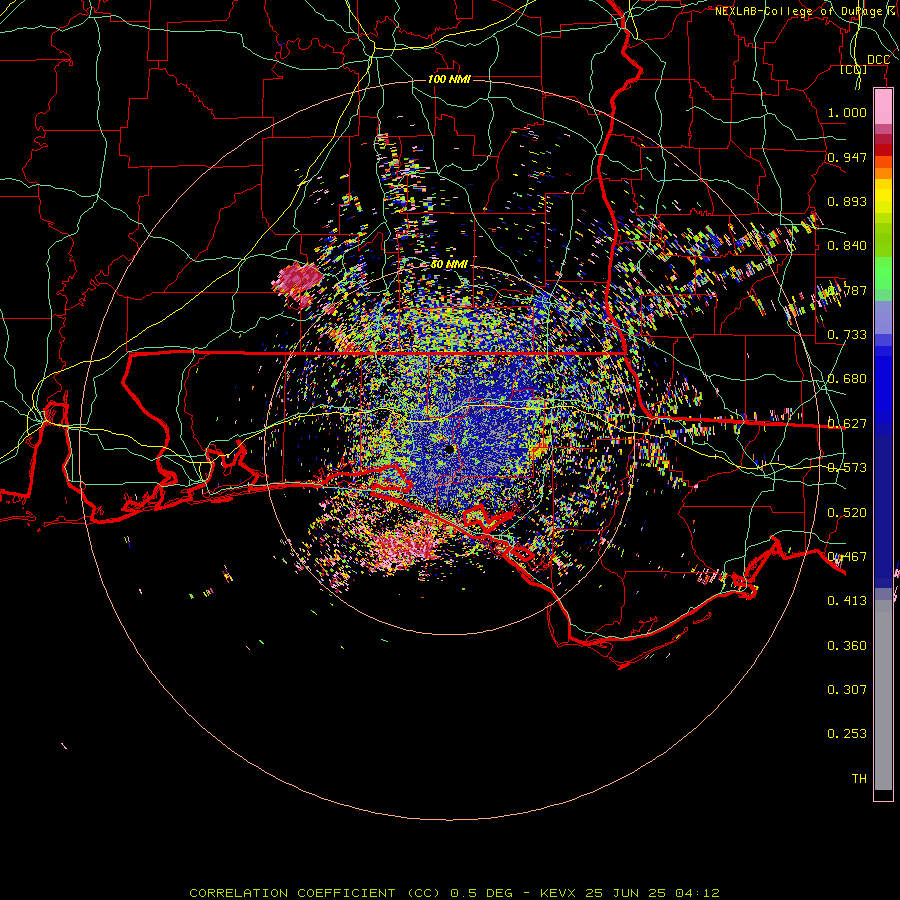This screenshot has height=900, width=900.
Task: Select the 0.893 scale value
Action: (847, 201)
